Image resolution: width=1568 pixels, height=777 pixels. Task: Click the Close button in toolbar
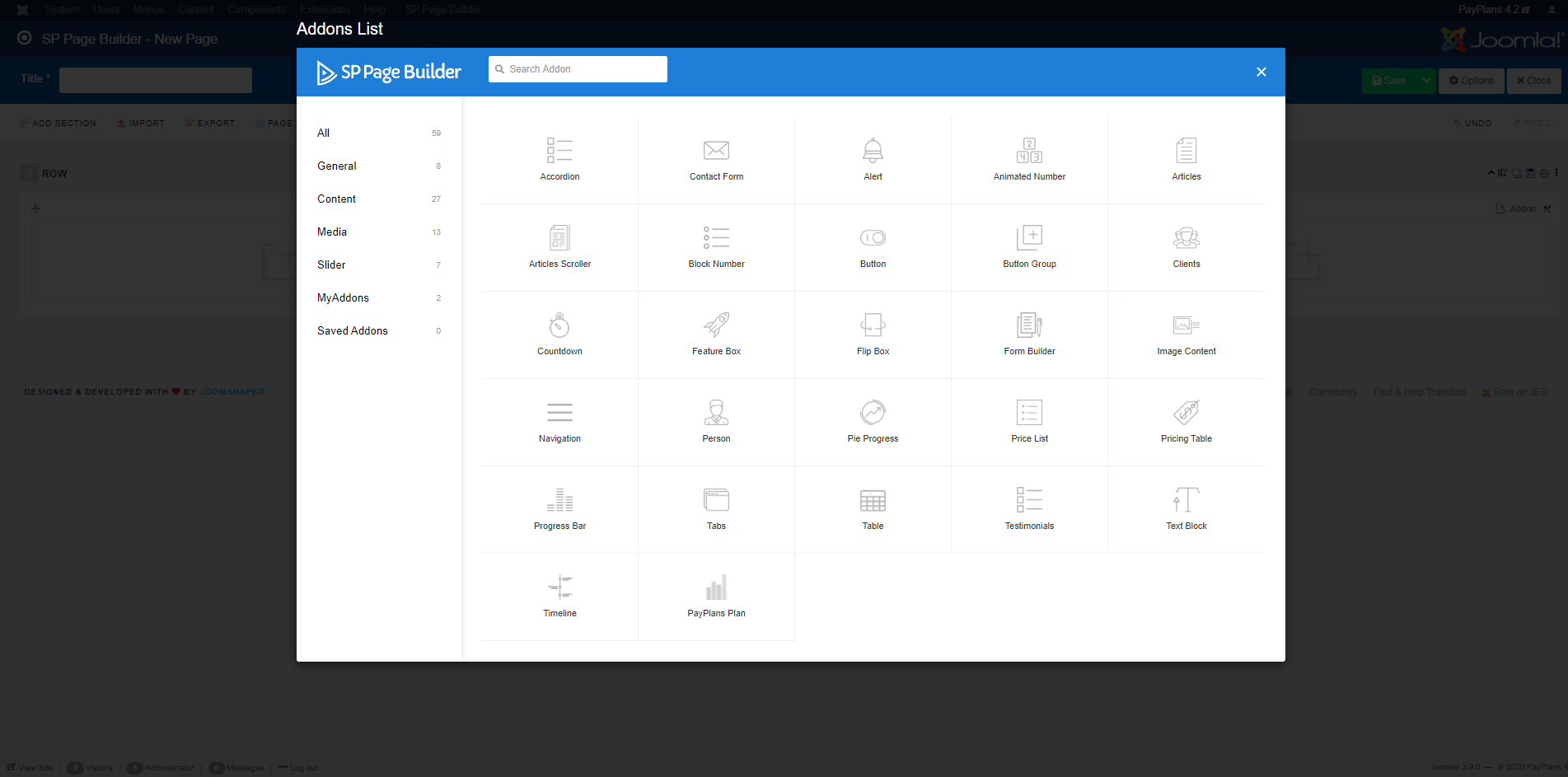(x=1533, y=81)
